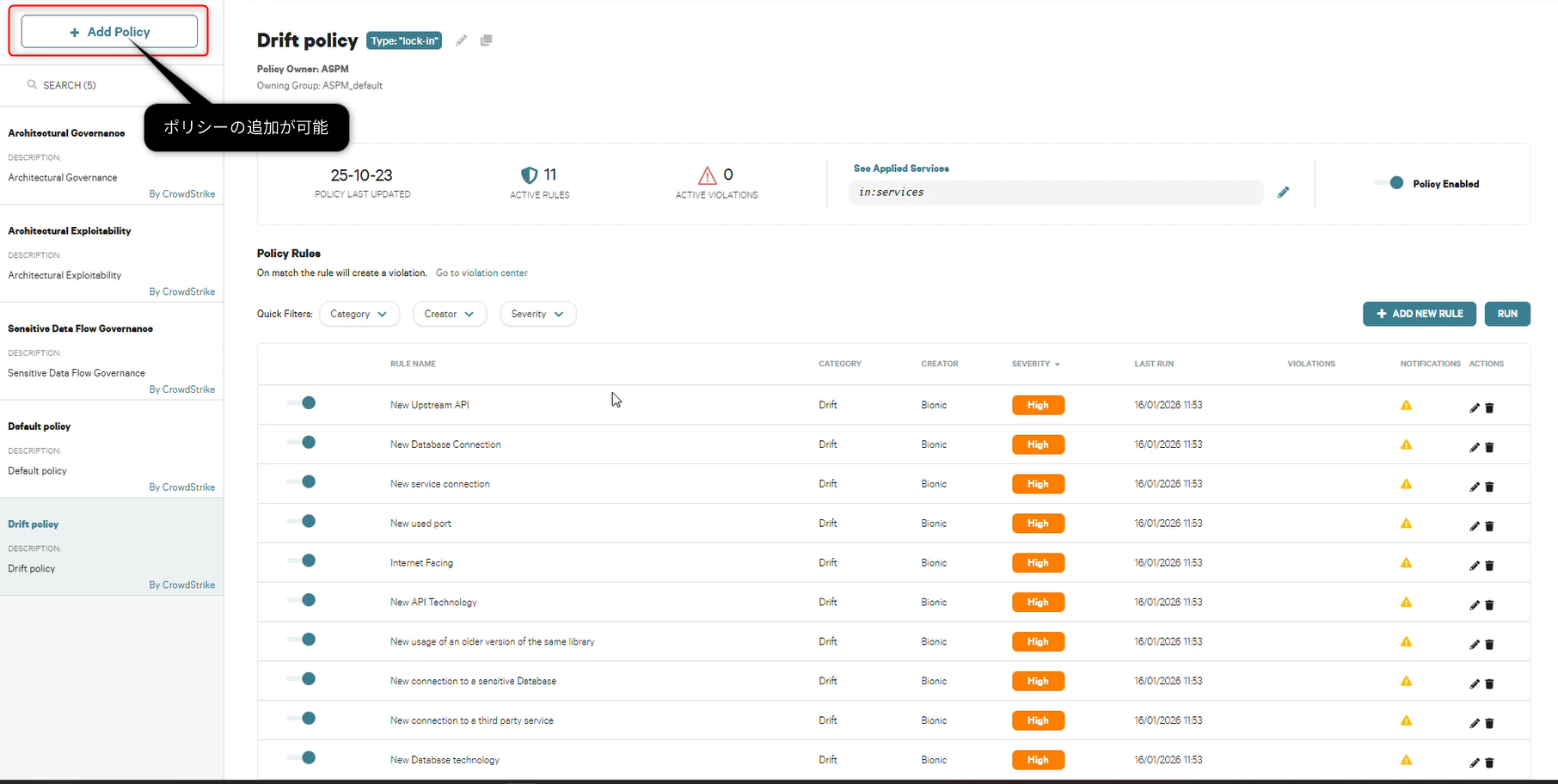Delete the New Database Connection rule
1558x784 pixels.
(1489, 447)
